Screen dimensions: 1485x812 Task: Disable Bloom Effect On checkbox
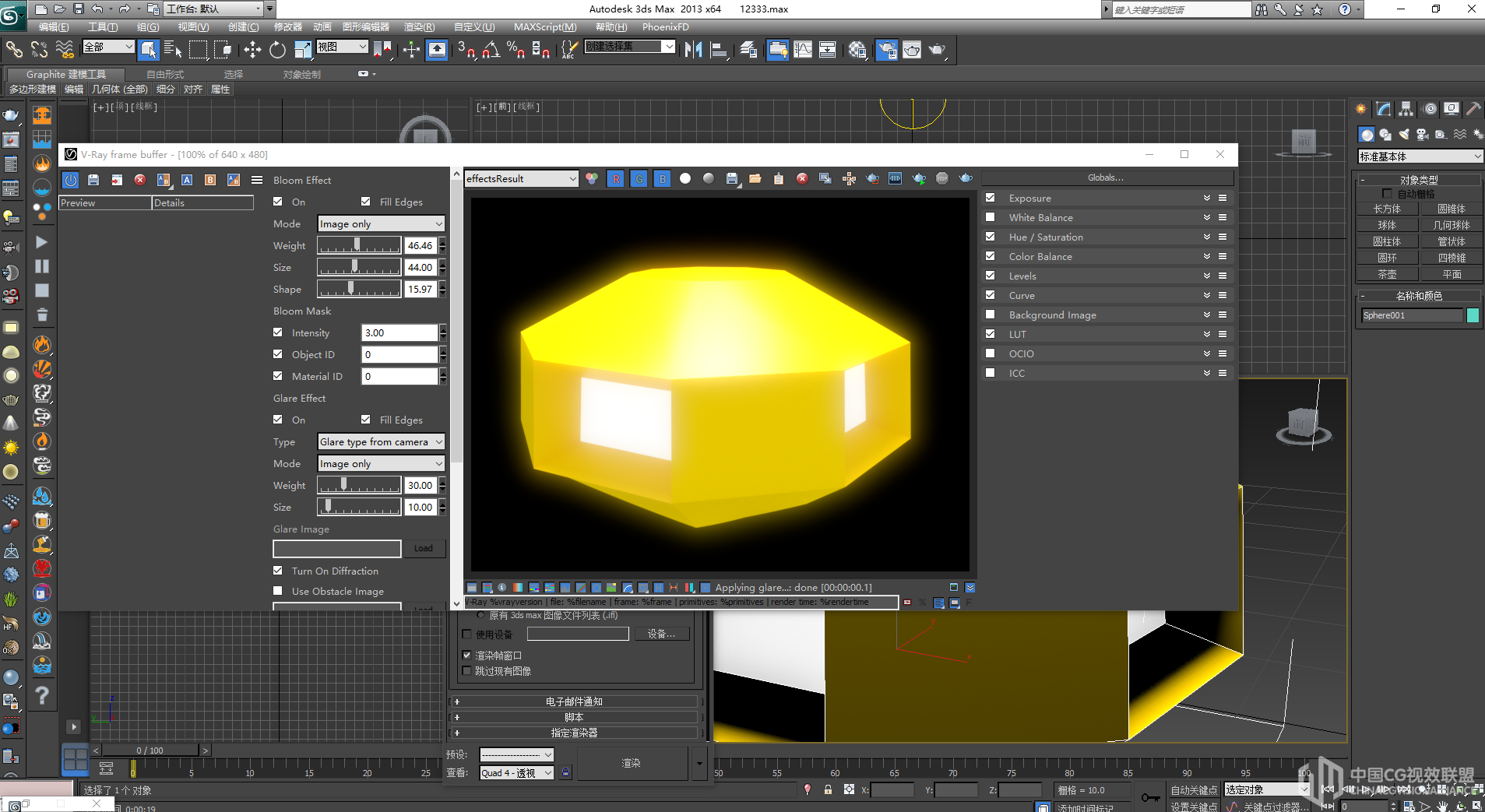coord(278,202)
